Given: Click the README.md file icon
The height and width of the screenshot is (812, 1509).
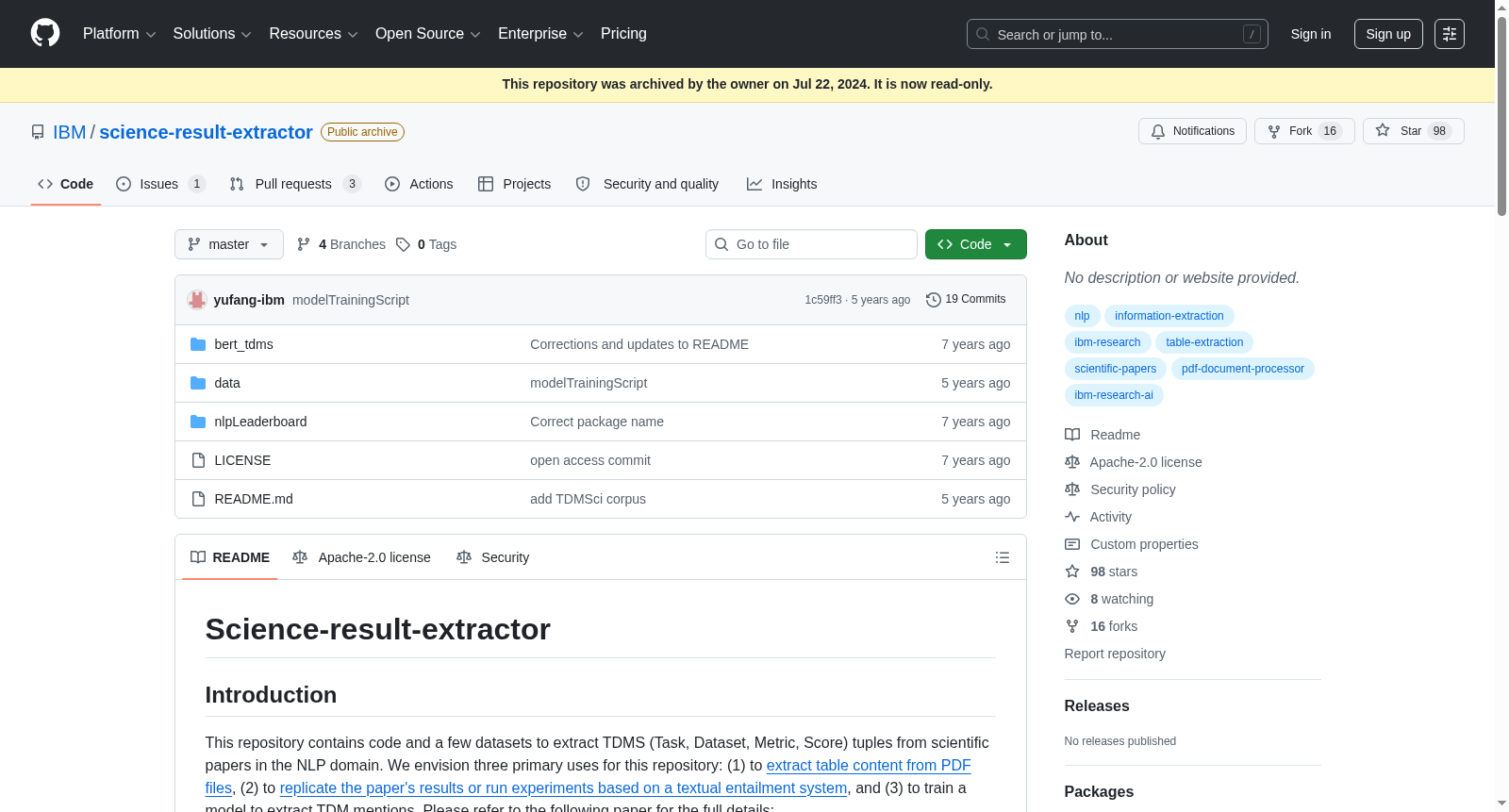Looking at the screenshot, I should pyautogui.click(x=198, y=499).
